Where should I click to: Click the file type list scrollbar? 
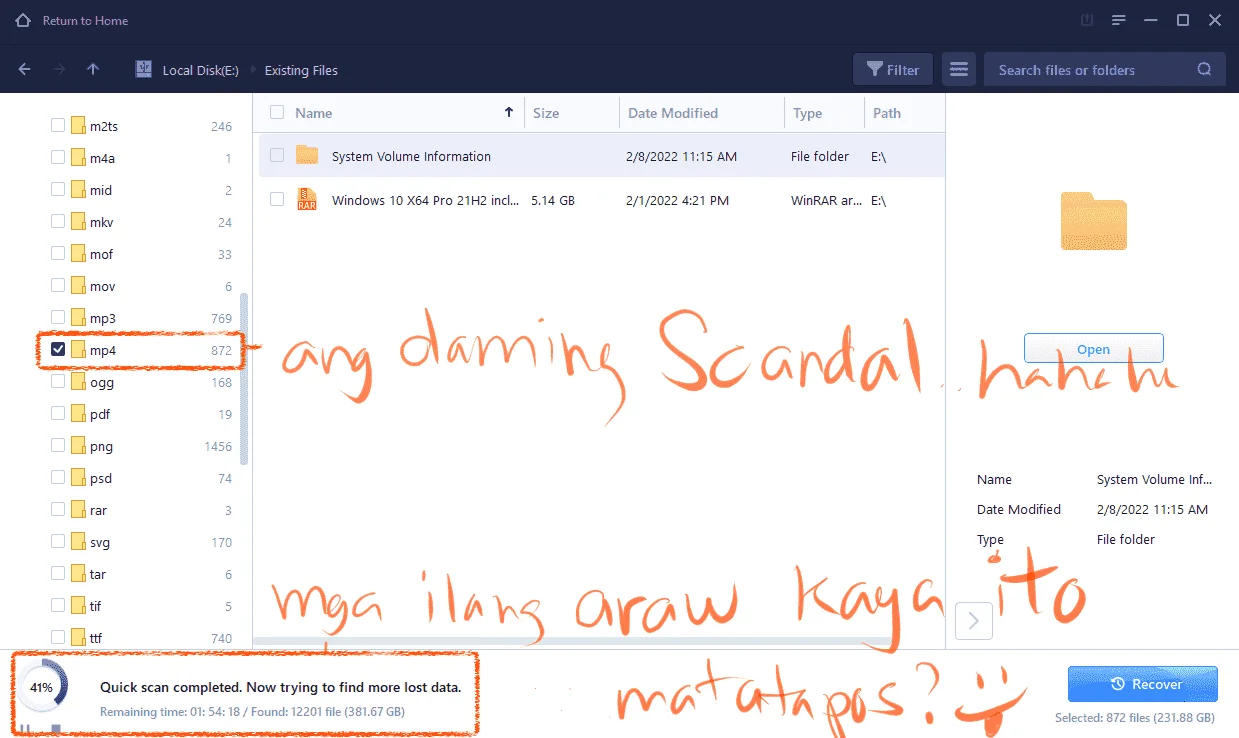point(245,378)
